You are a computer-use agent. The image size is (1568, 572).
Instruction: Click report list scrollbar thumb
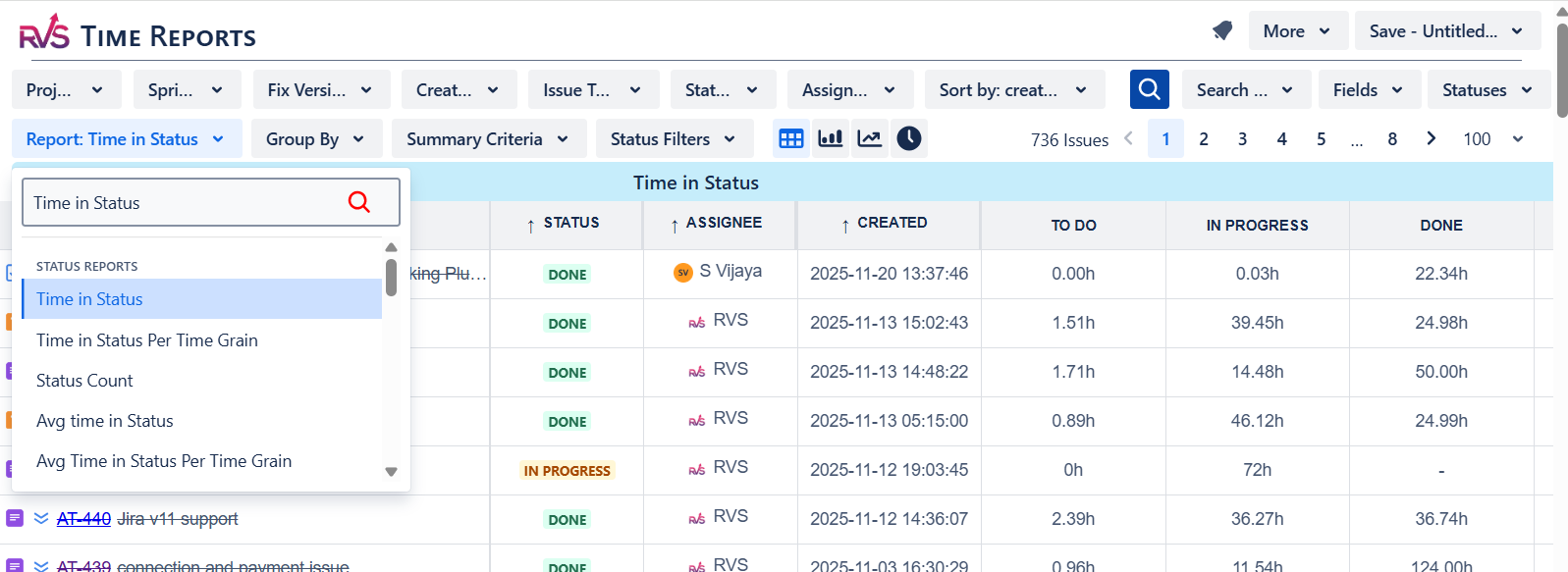[x=391, y=278]
